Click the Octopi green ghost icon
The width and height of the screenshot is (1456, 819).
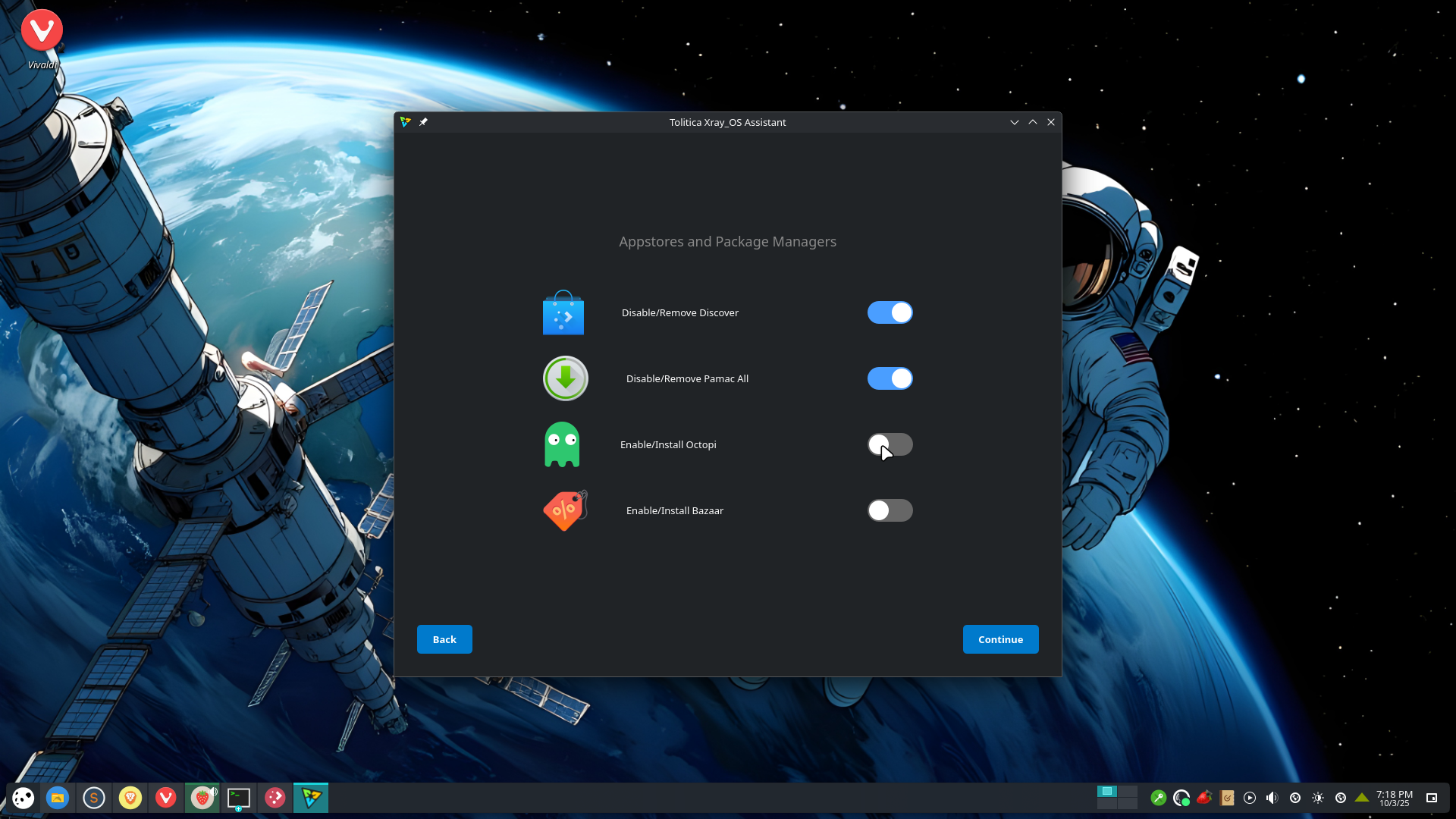click(x=562, y=444)
